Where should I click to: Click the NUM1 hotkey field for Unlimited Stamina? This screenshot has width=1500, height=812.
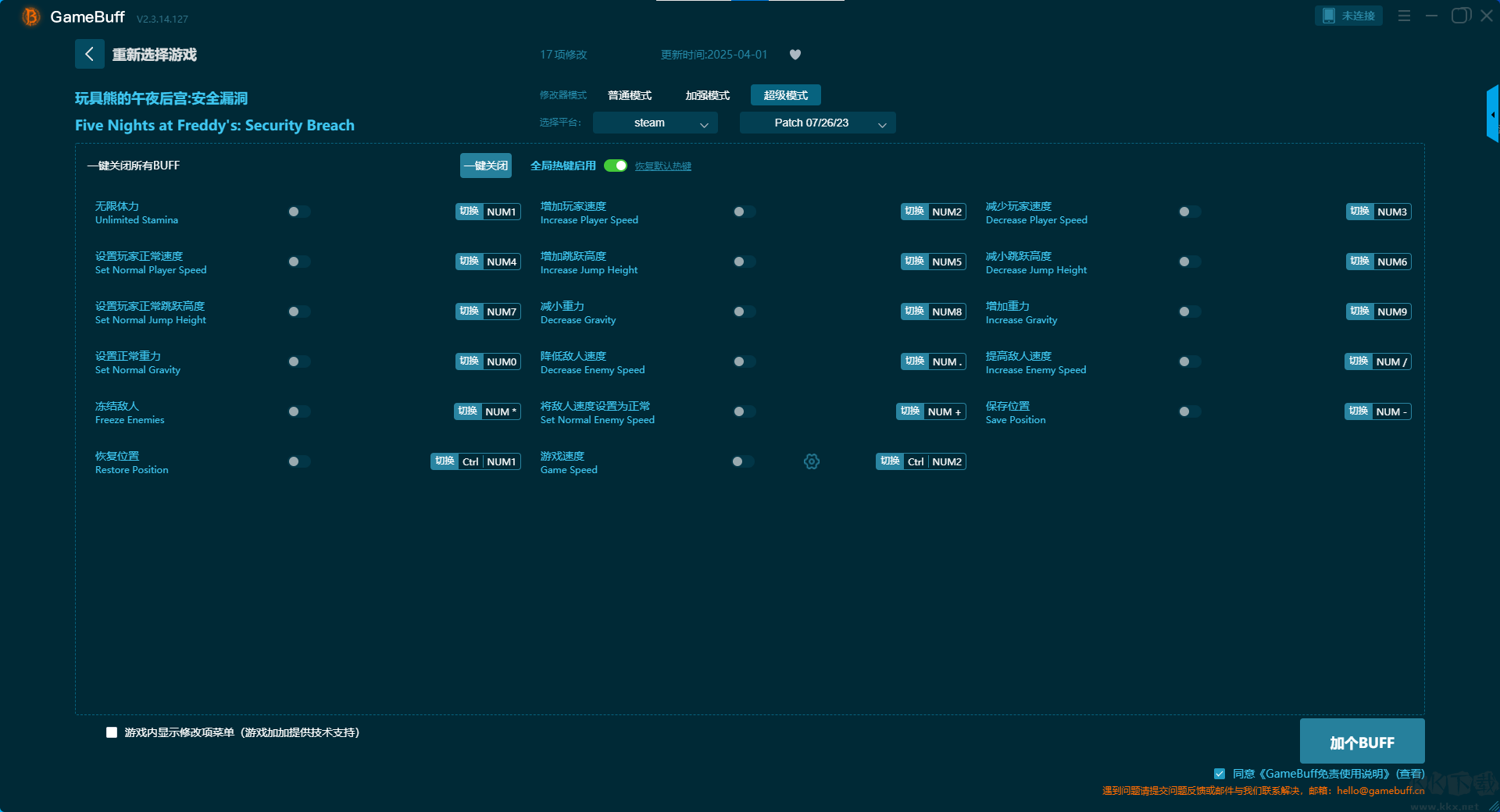click(501, 212)
